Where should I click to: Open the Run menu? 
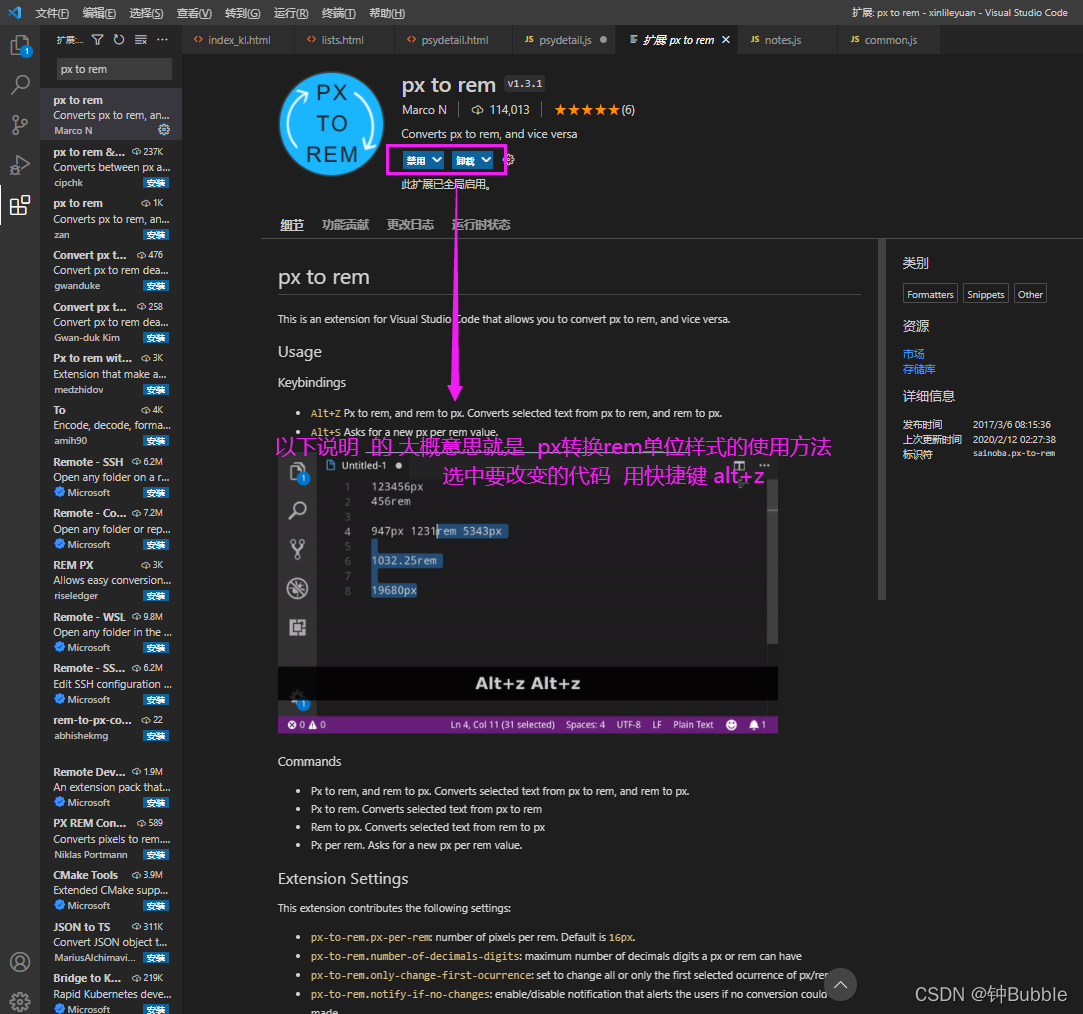[x=291, y=13]
